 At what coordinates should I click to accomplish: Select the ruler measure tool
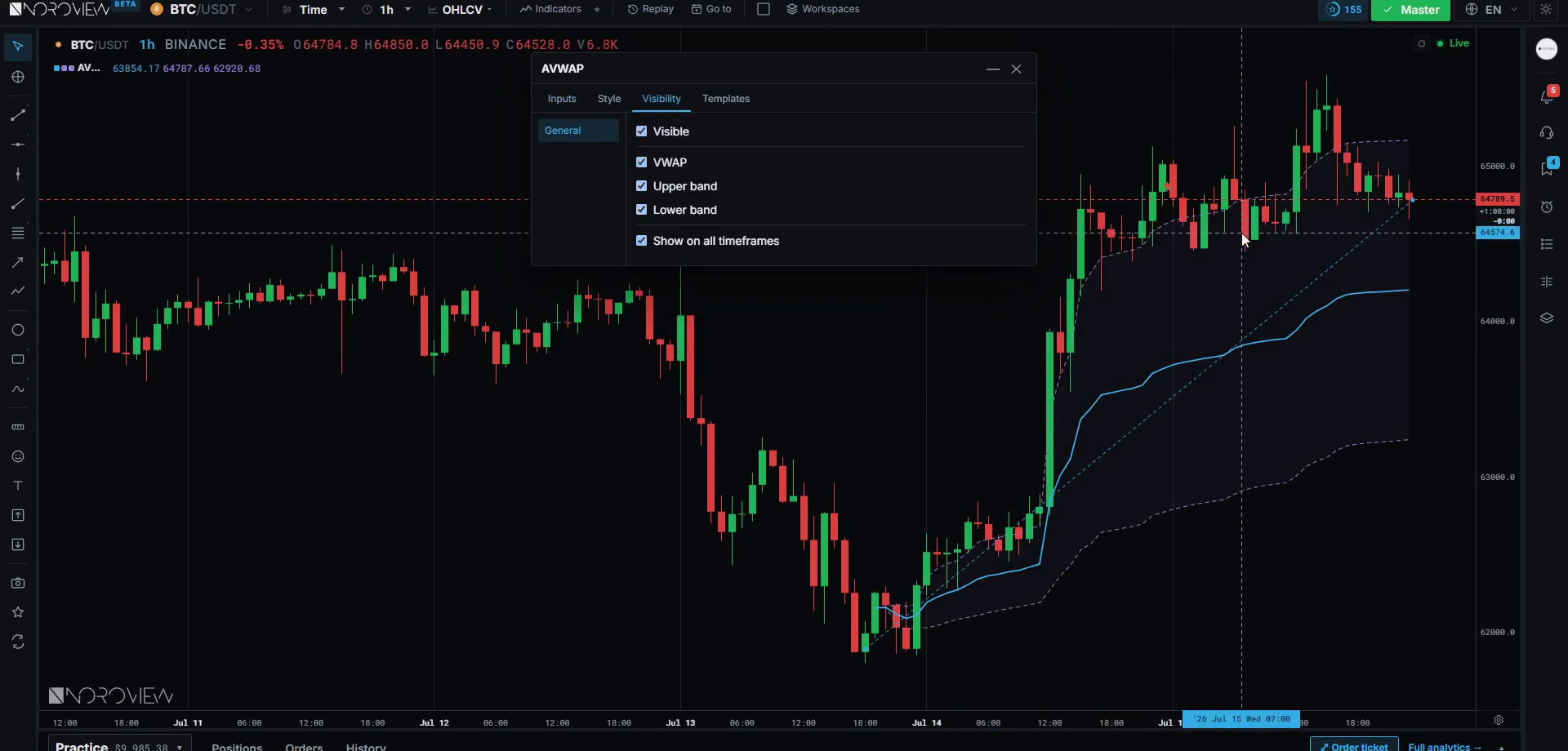(18, 427)
